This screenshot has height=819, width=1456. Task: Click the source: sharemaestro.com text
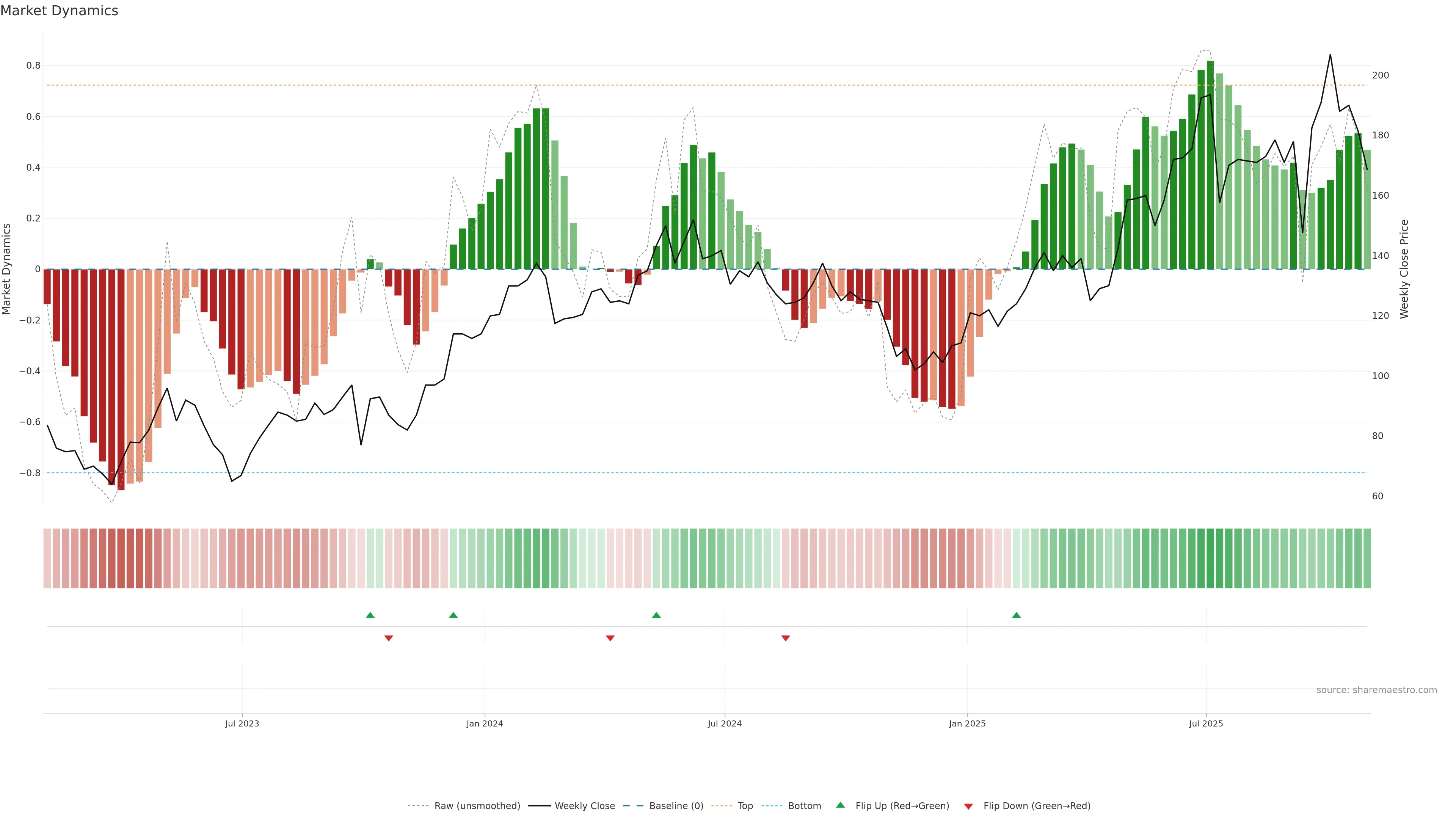point(1376,690)
